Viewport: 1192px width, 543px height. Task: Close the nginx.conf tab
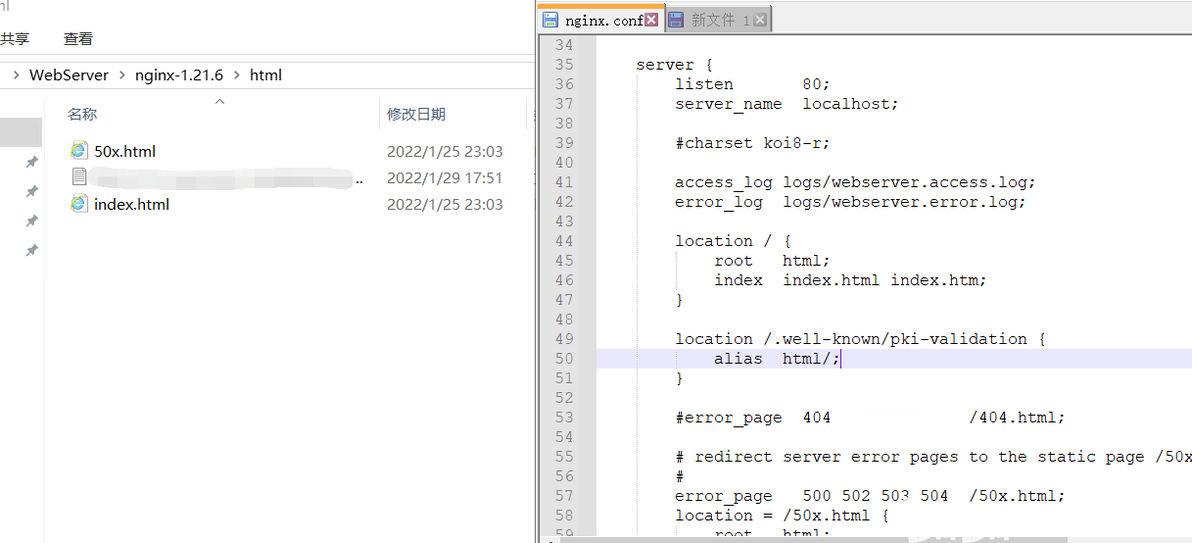coord(651,21)
